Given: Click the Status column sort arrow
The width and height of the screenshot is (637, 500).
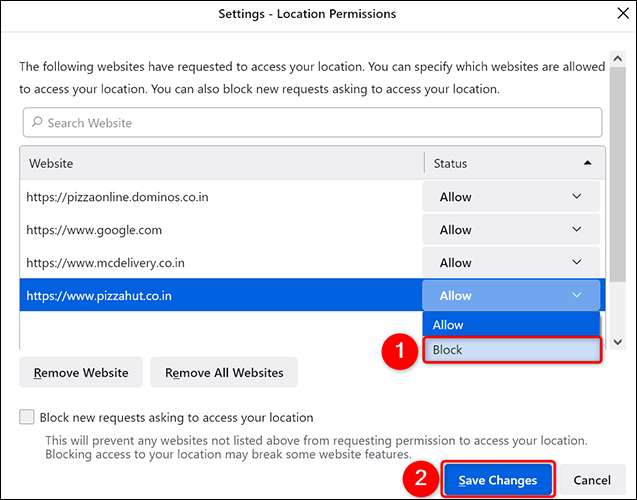Looking at the screenshot, I should (x=587, y=163).
